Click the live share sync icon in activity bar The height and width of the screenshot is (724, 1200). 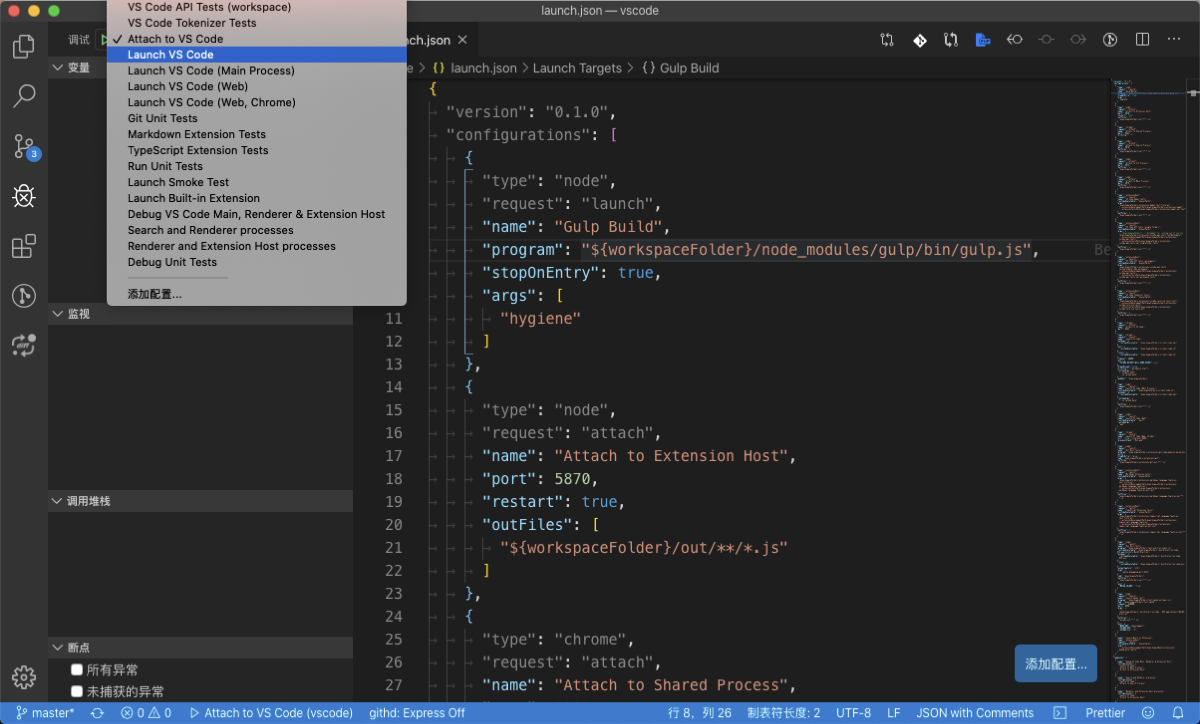pos(24,346)
